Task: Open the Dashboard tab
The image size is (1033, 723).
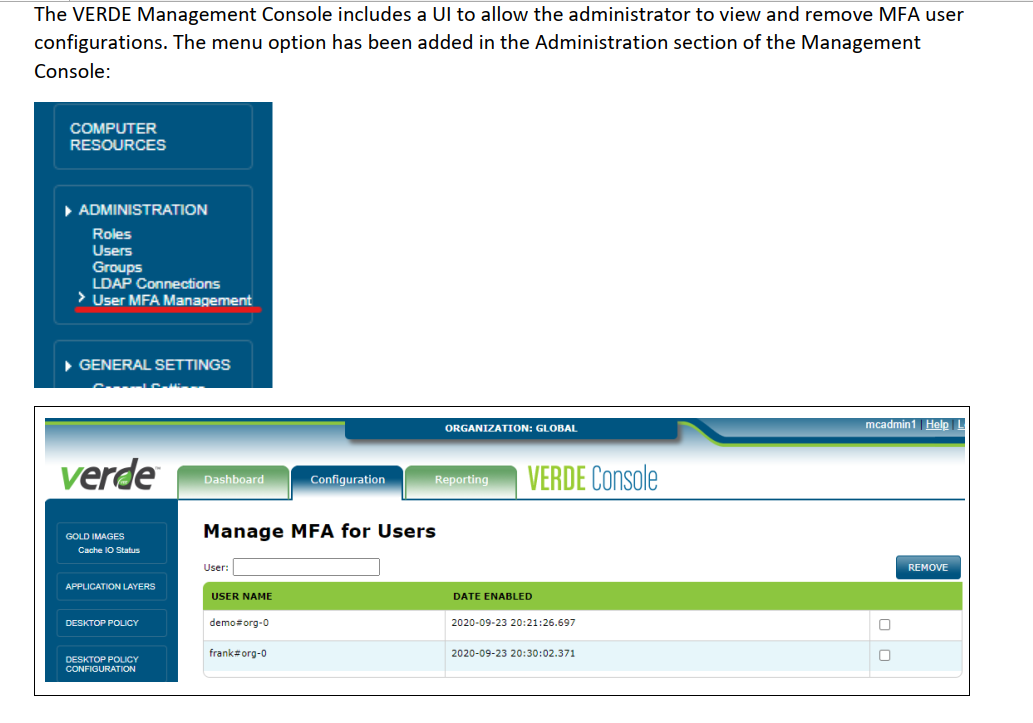Action: pos(233,480)
